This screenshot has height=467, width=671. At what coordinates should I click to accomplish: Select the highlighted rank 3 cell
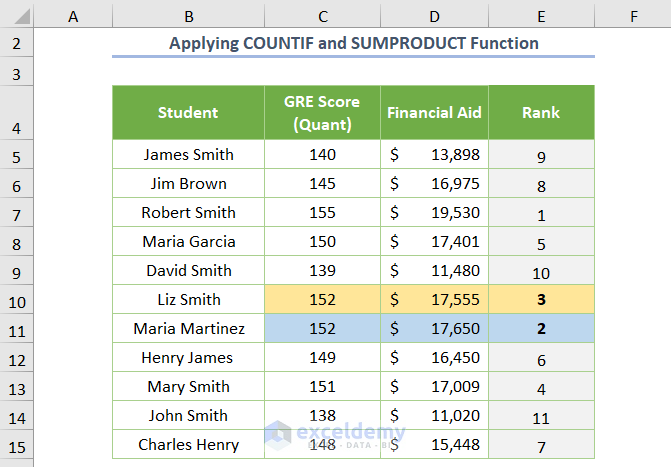coord(541,299)
